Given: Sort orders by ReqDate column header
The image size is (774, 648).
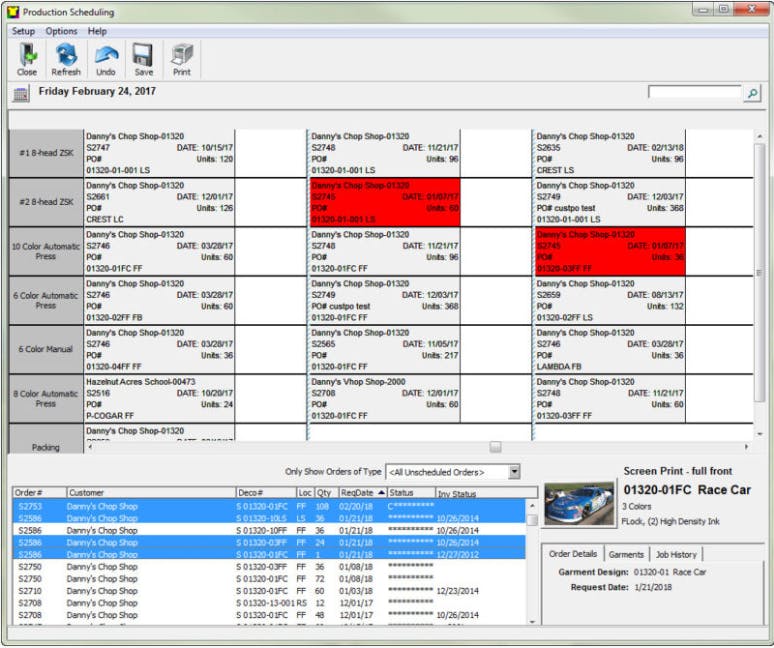Looking at the screenshot, I should tap(362, 493).
